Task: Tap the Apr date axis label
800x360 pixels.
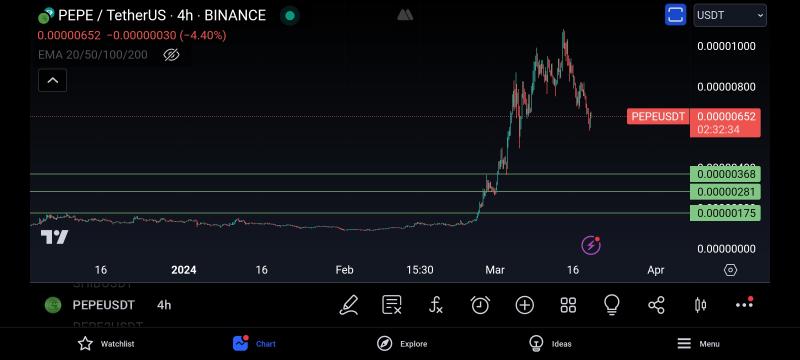Action: [x=656, y=270]
